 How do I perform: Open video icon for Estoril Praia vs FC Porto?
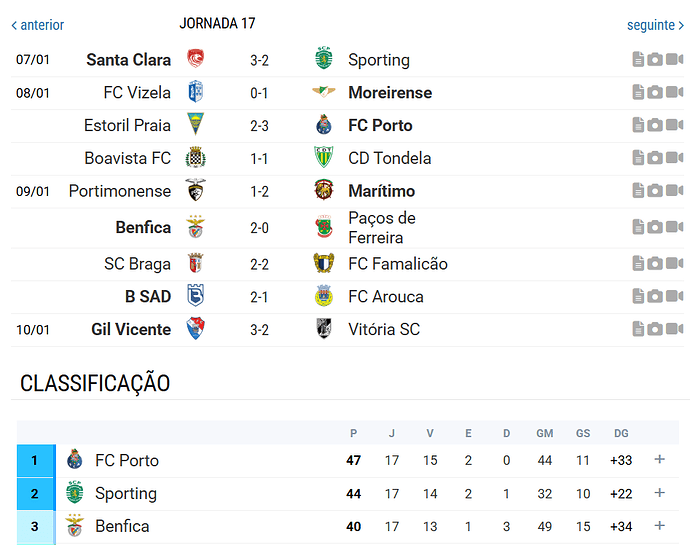point(673,126)
